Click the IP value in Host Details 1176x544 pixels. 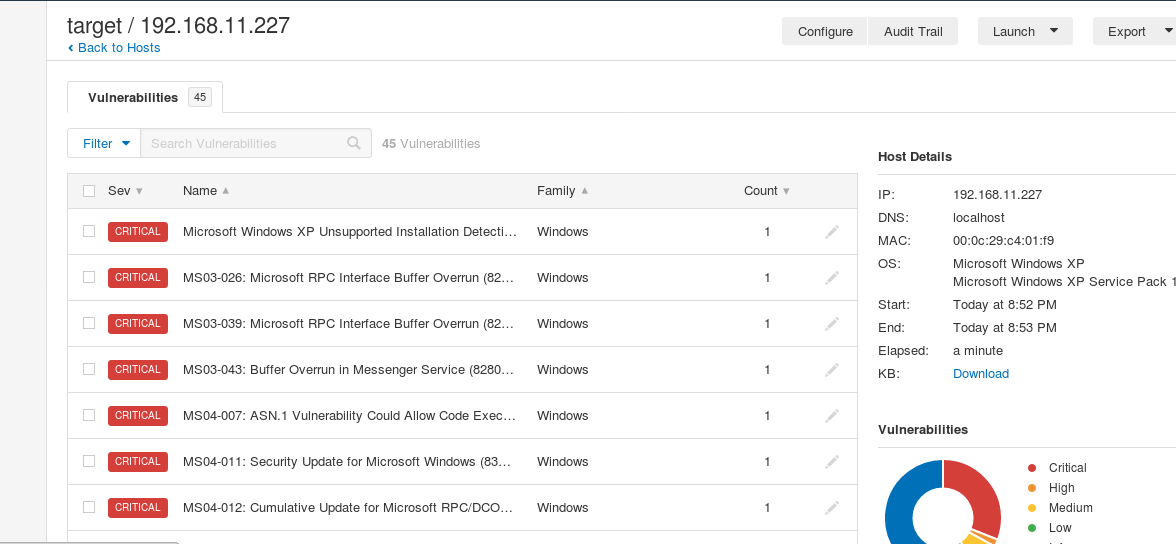click(998, 194)
